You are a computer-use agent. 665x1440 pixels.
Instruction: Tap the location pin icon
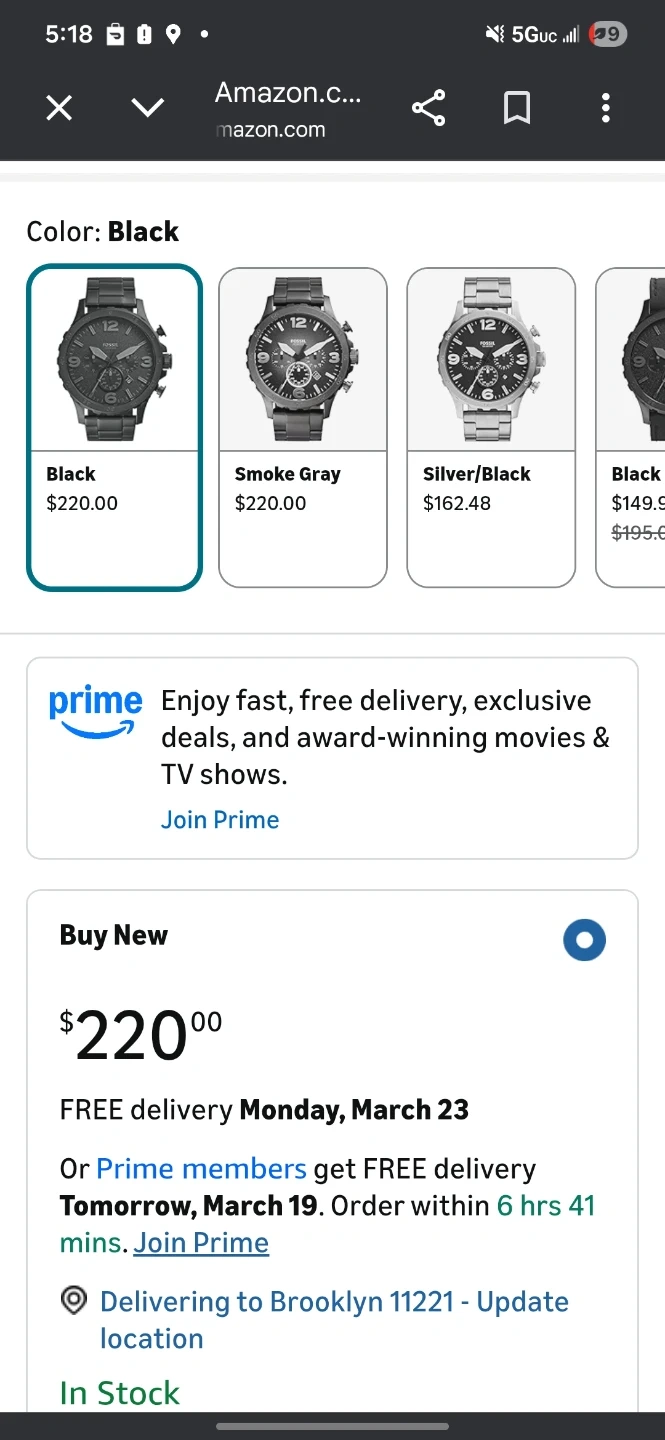pos(74,1301)
